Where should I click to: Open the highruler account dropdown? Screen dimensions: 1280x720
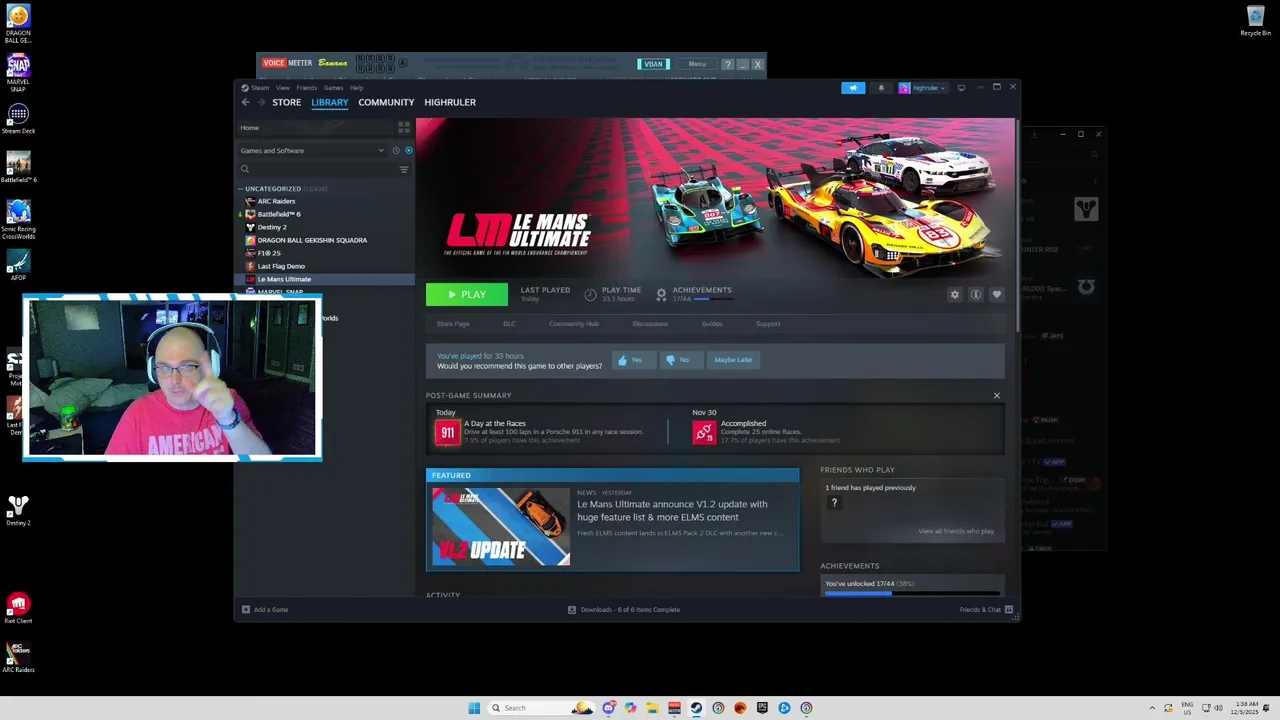click(x=922, y=88)
